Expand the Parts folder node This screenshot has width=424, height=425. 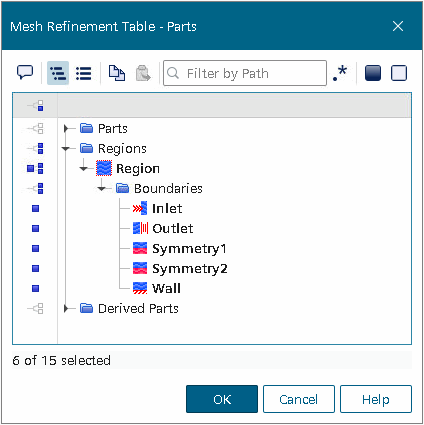(66, 128)
